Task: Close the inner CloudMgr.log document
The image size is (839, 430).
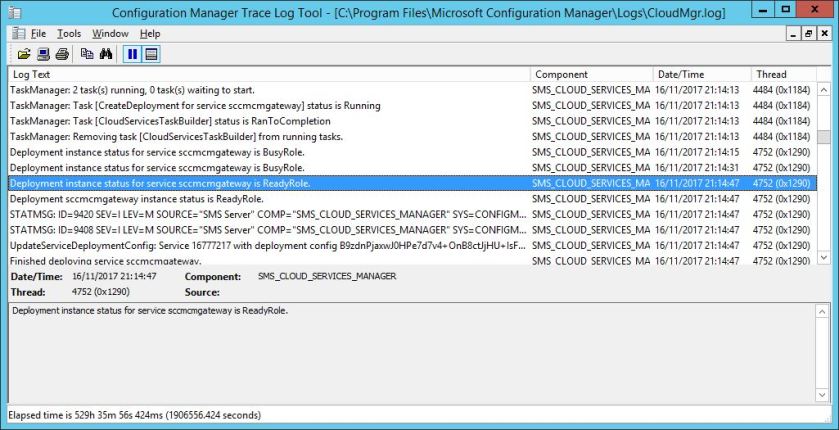Action: 824,34
